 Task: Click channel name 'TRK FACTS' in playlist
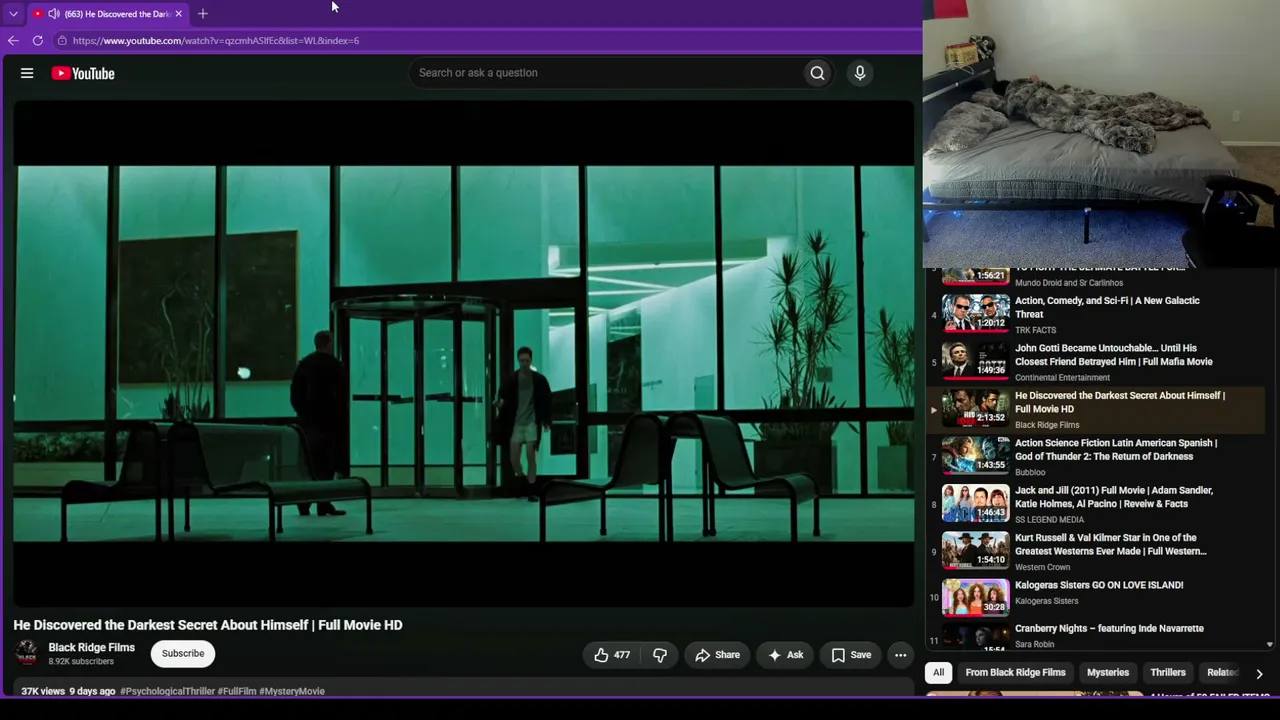1035,330
